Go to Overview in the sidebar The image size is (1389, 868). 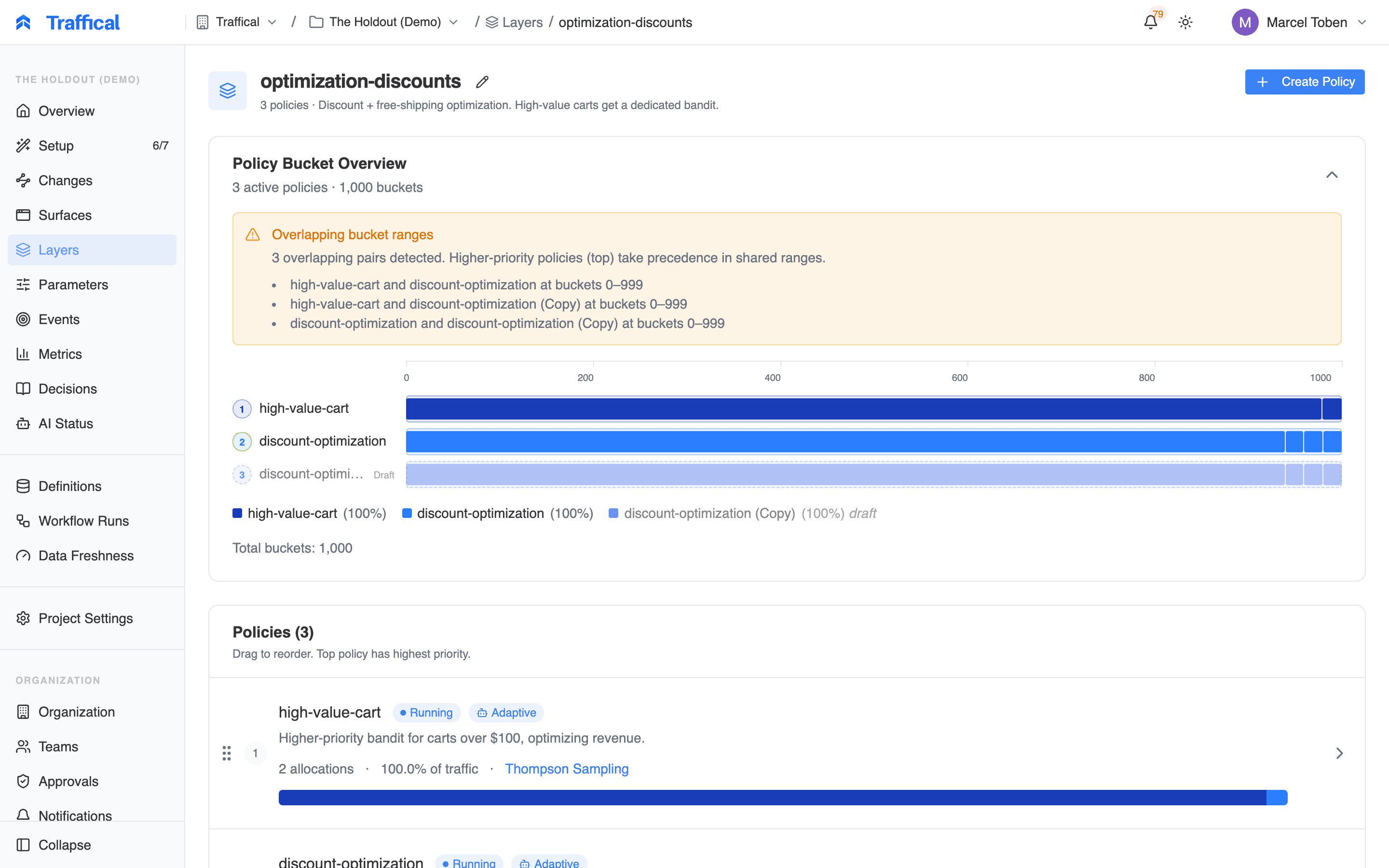click(x=92, y=111)
